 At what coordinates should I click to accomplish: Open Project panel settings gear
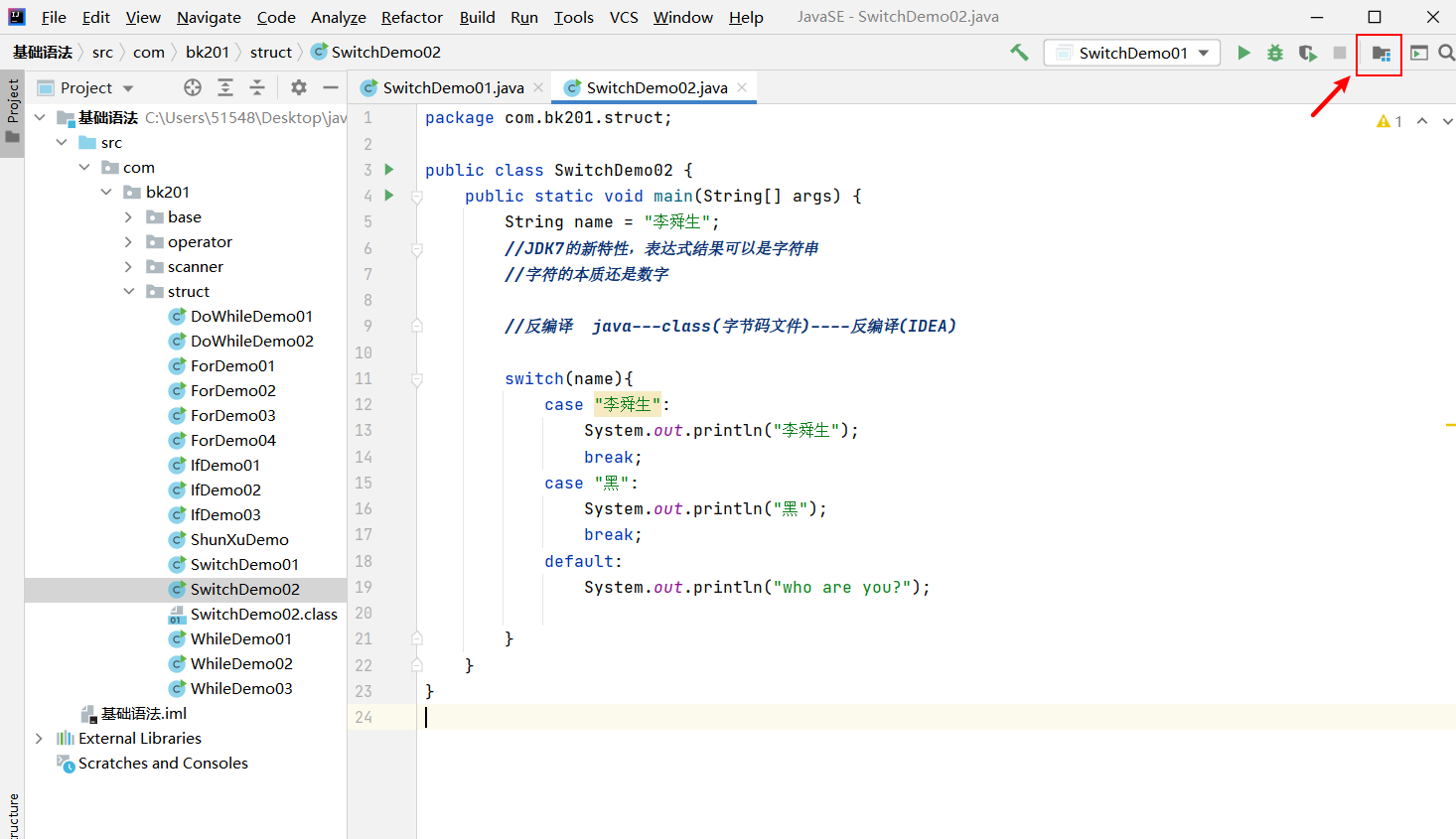coord(299,87)
